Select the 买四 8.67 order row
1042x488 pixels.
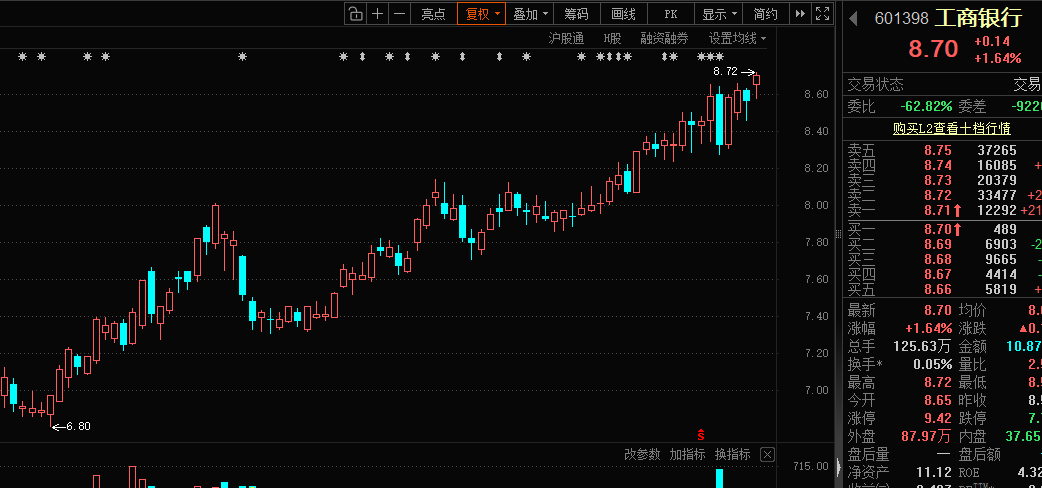944,274
